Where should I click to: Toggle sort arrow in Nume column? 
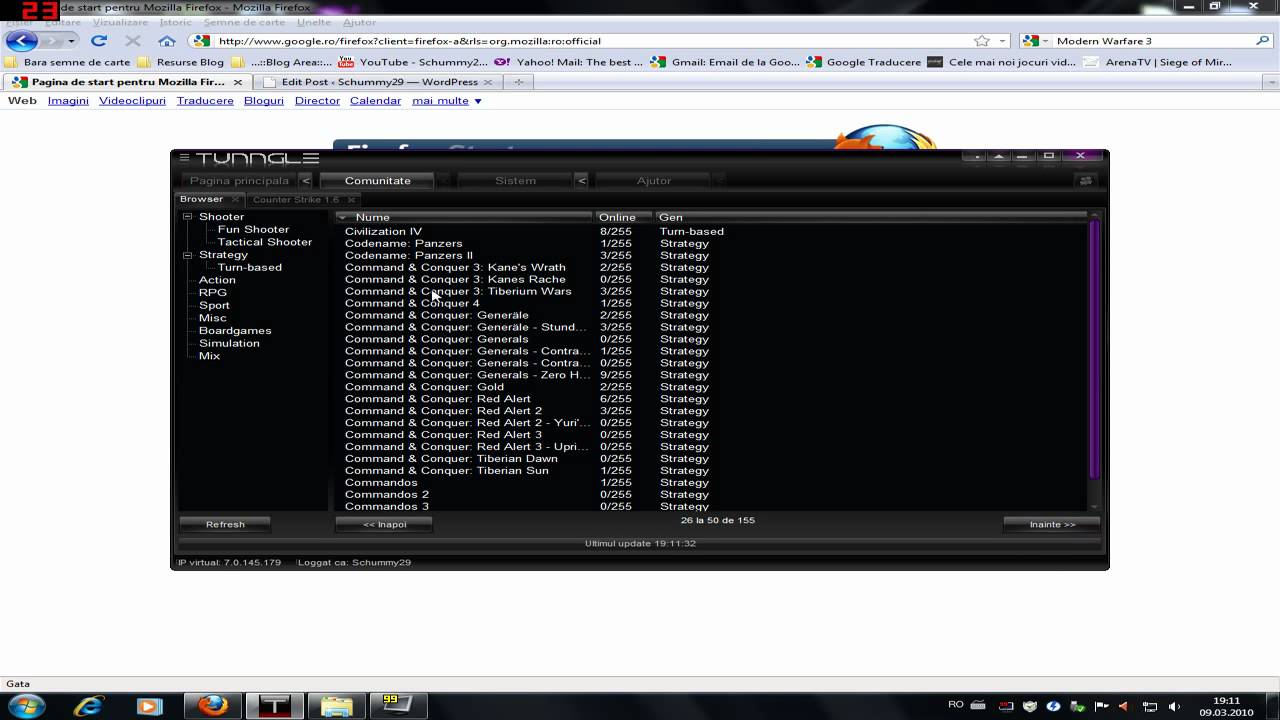pyautogui.click(x=342, y=217)
